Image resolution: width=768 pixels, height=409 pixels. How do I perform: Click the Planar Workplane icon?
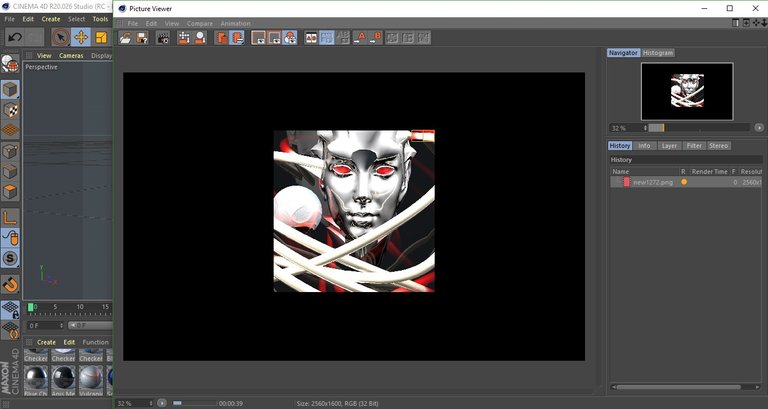[x=10, y=330]
